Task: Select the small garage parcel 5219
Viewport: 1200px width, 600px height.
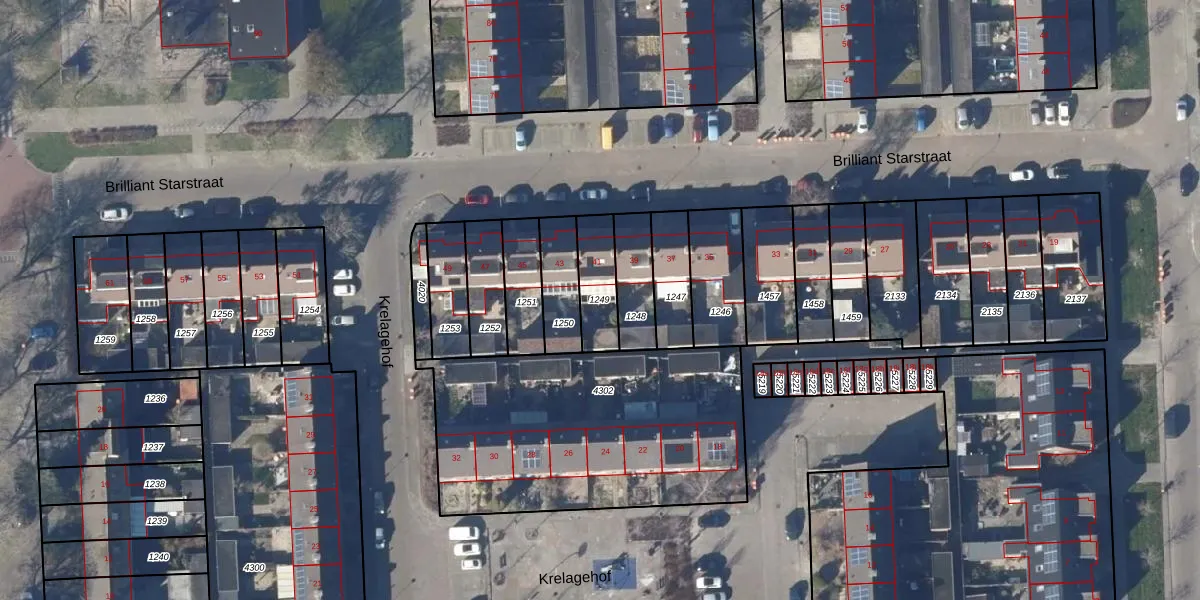Action: tap(762, 381)
